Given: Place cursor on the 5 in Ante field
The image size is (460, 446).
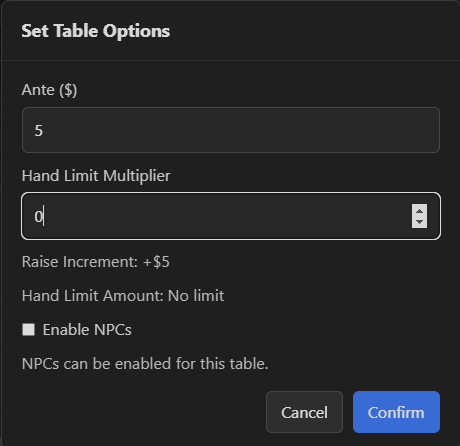Looking at the screenshot, I should (x=39, y=130).
